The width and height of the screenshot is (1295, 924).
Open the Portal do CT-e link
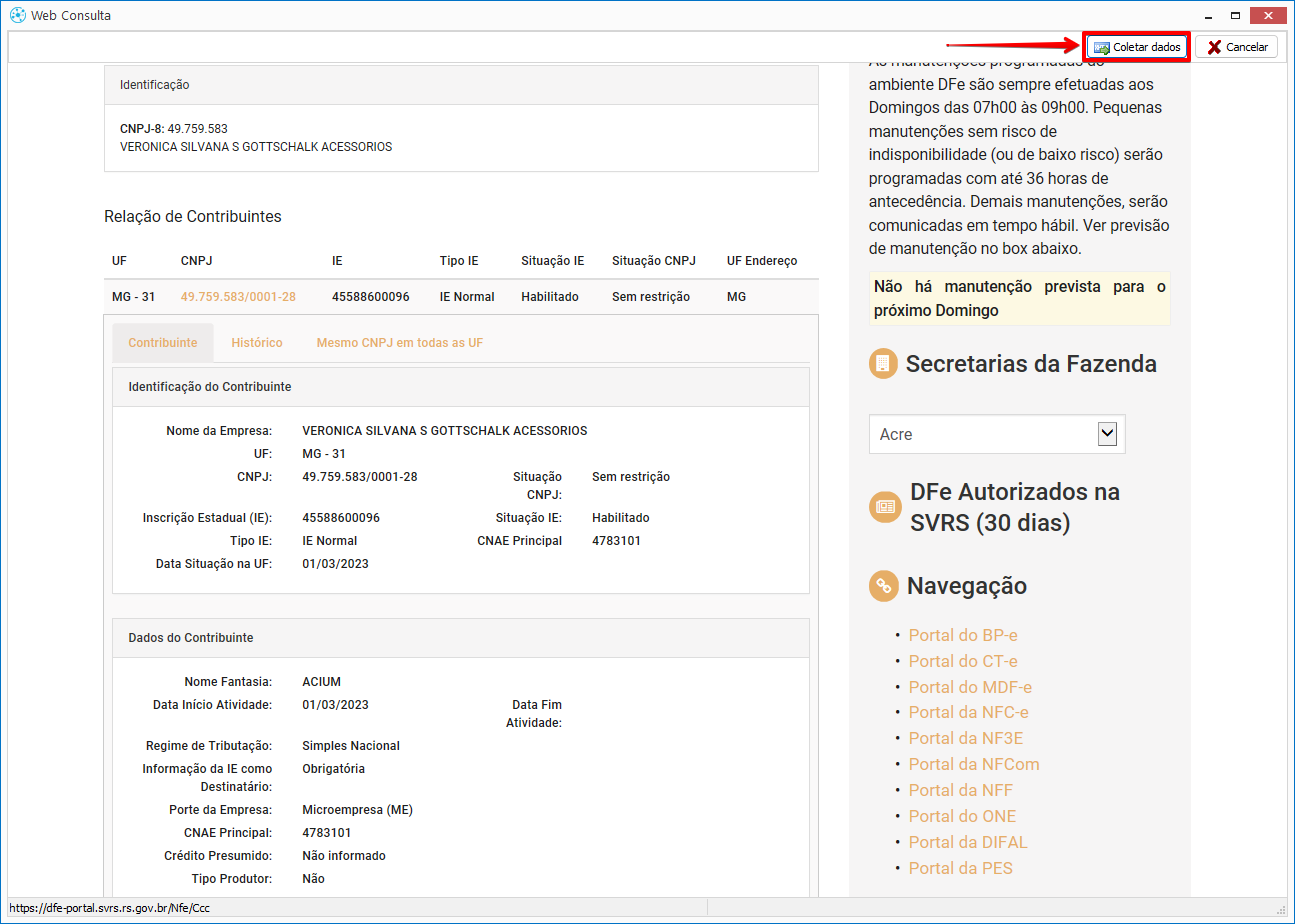[x=963, y=661]
